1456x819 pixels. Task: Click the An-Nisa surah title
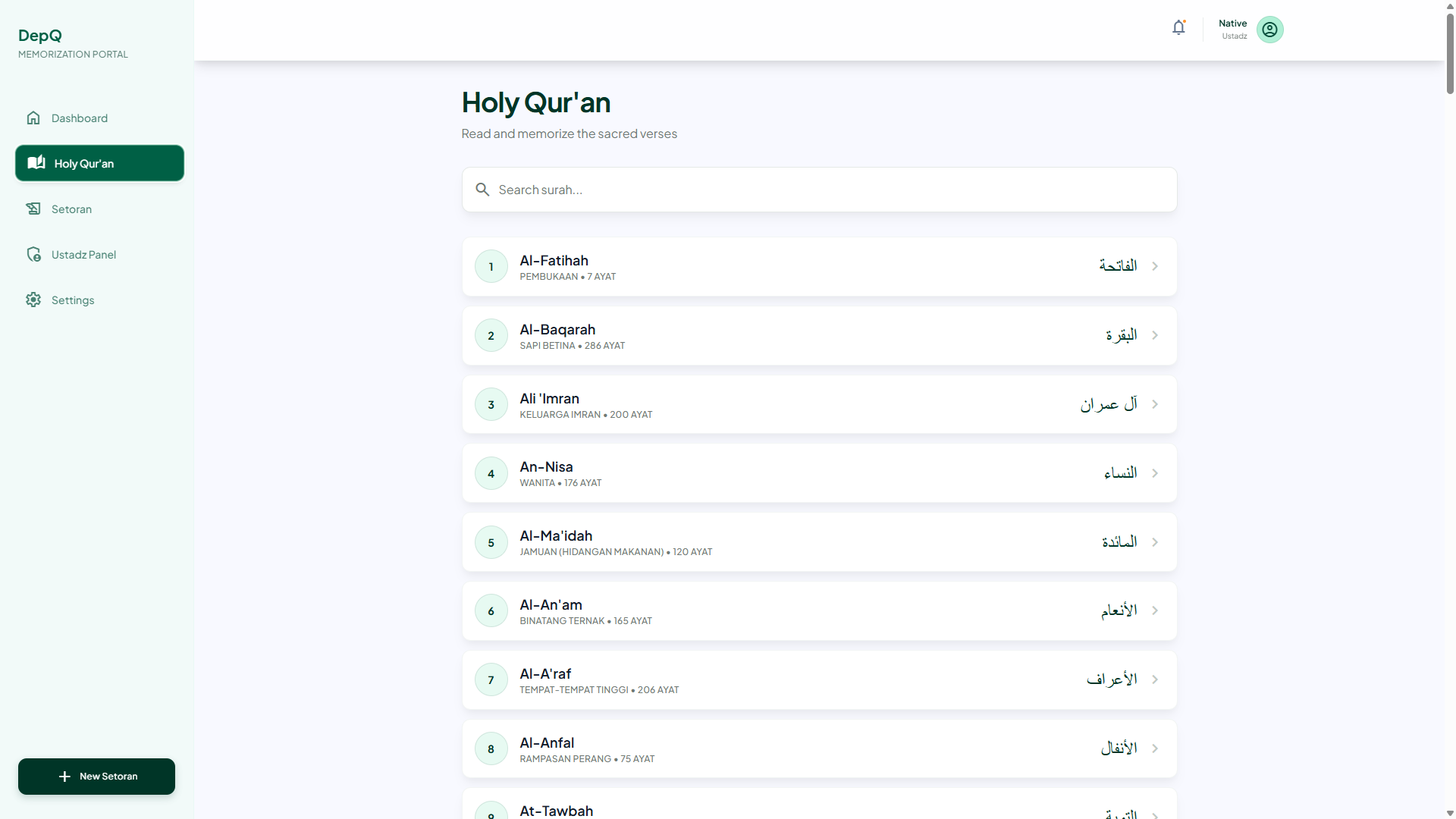[546, 466]
